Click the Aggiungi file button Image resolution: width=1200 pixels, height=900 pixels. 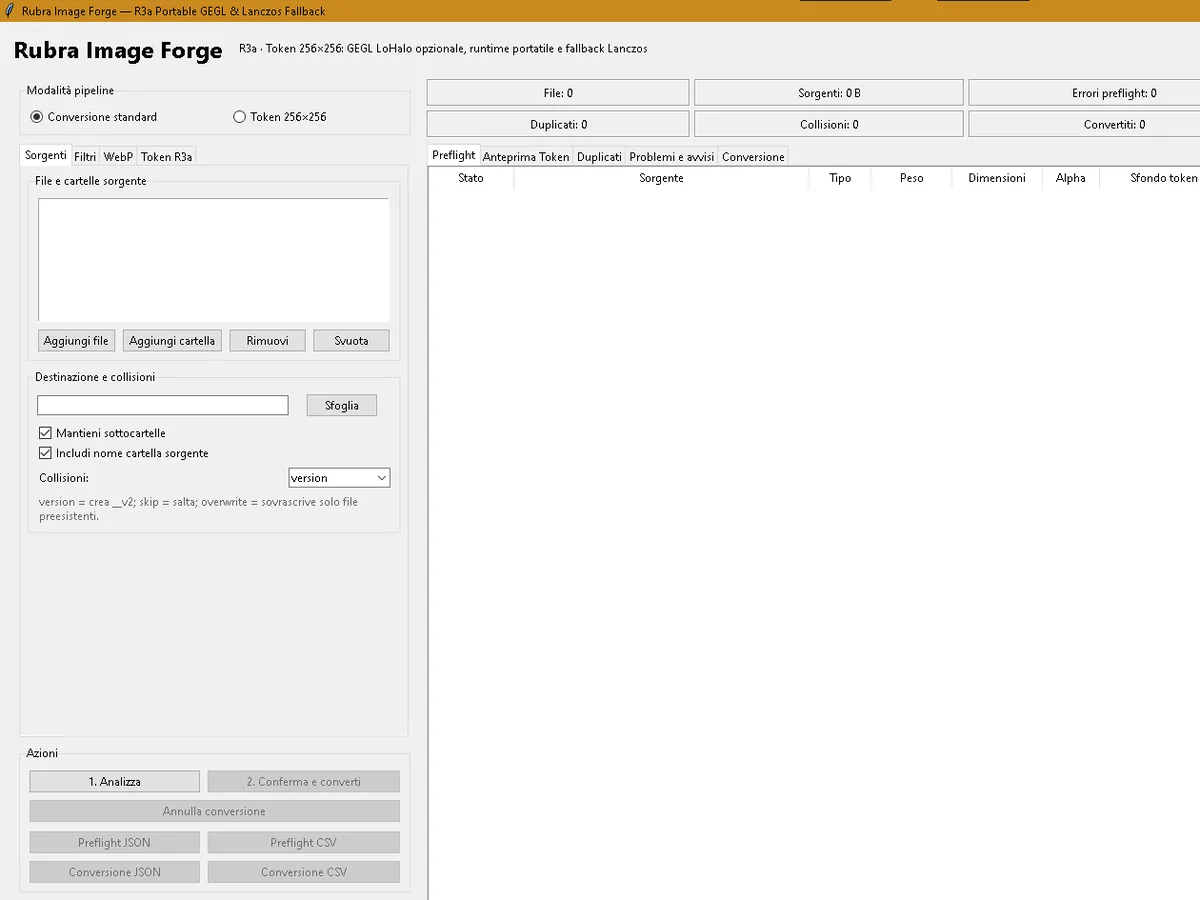click(x=76, y=341)
